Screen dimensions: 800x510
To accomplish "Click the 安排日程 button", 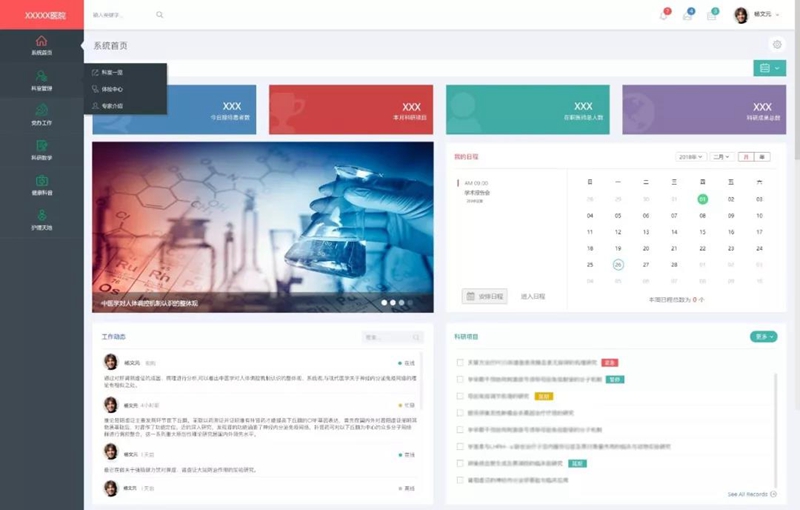I will tap(485, 296).
